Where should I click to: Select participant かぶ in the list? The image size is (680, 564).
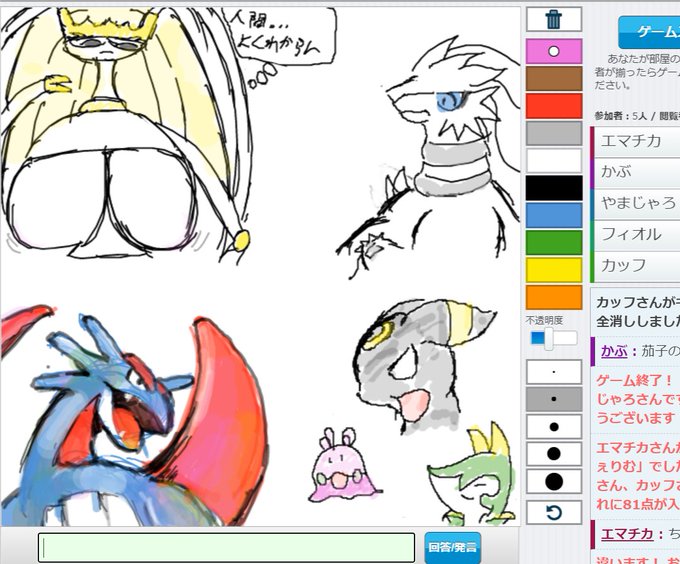pyautogui.click(x=635, y=172)
